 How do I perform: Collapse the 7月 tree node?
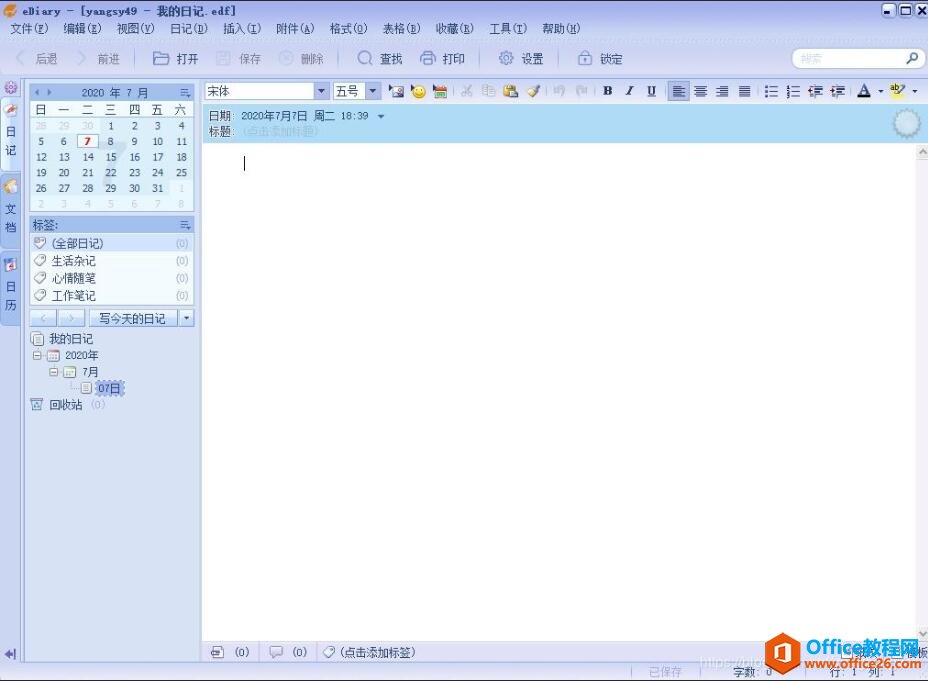(53, 372)
